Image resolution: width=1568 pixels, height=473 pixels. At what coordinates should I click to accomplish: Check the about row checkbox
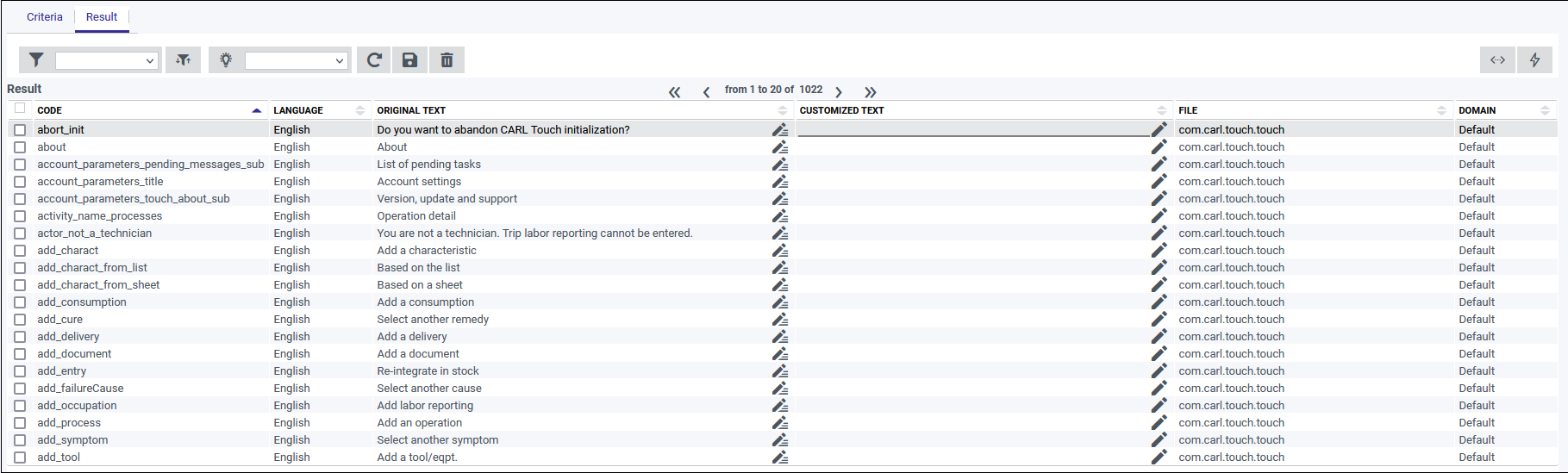[20, 147]
